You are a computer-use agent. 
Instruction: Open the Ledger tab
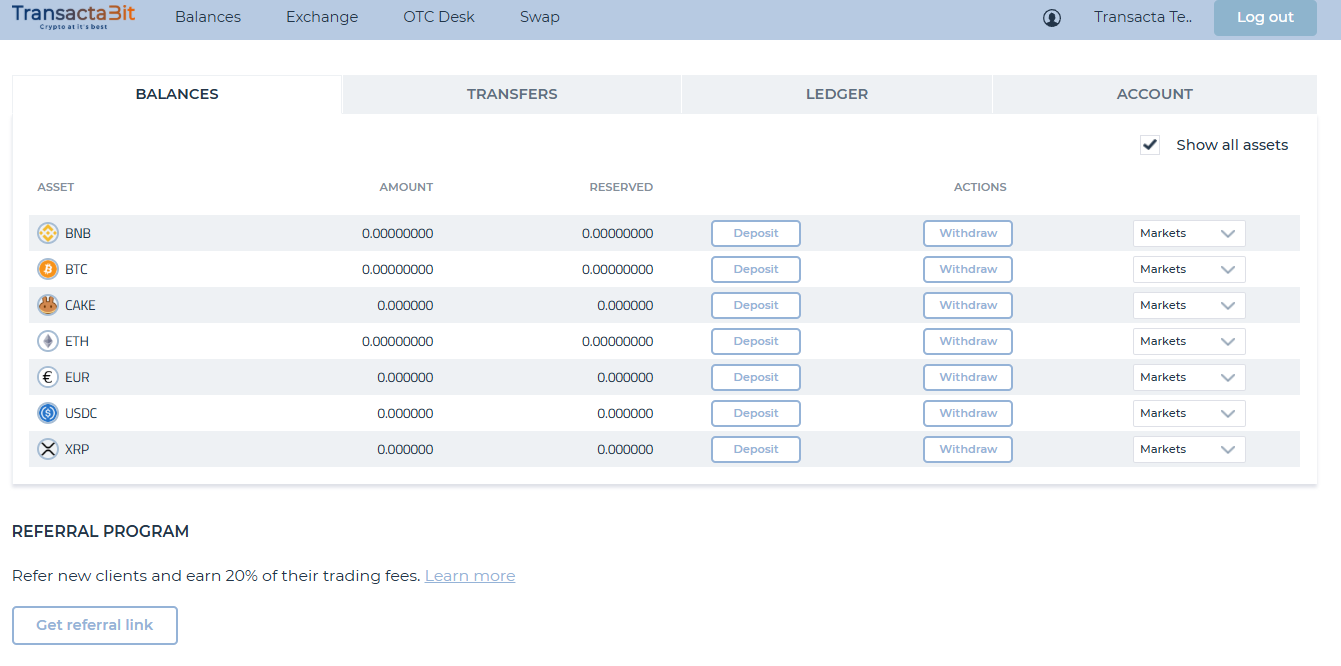[x=837, y=94]
